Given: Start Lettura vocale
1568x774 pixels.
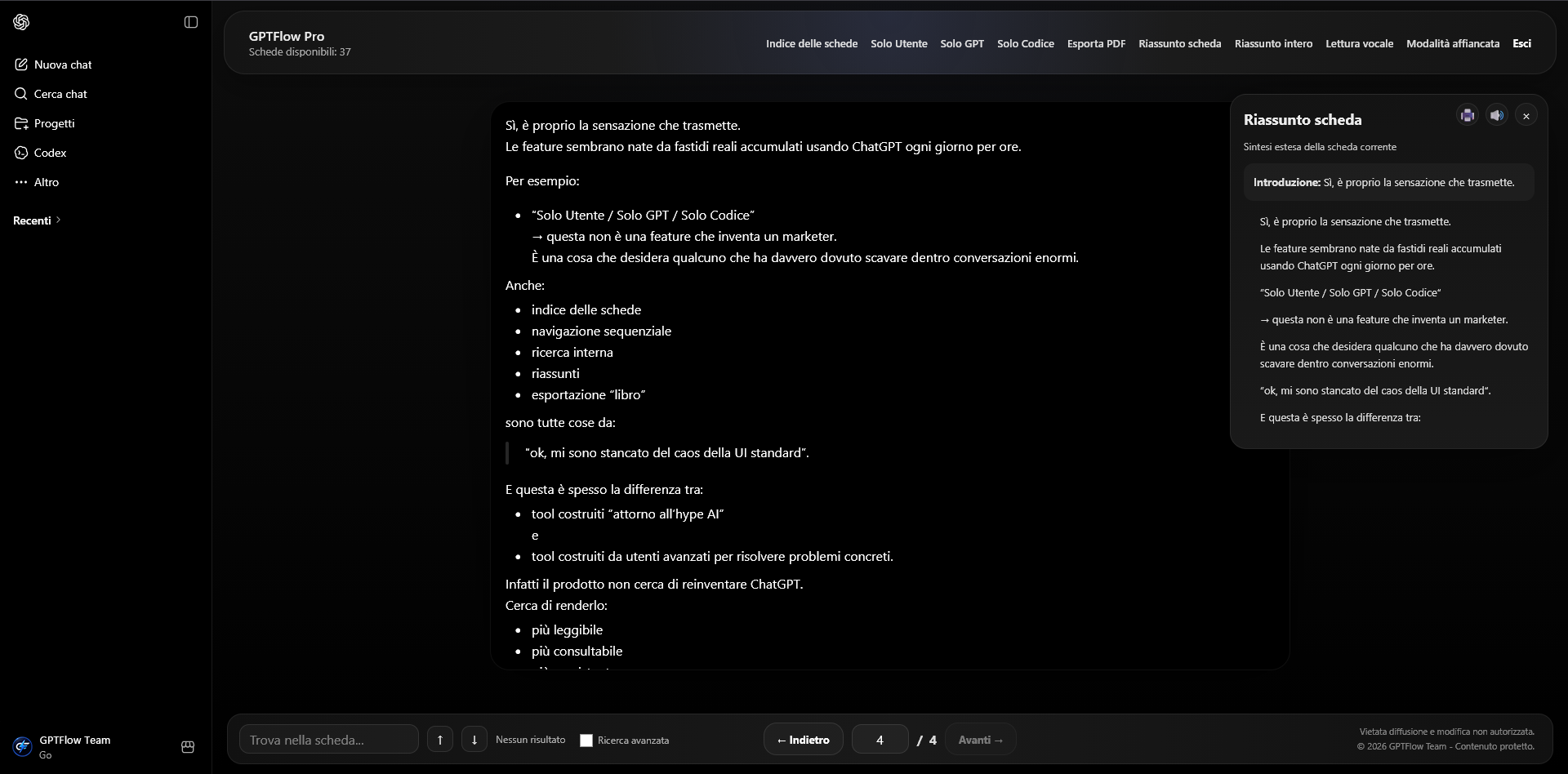Looking at the screenshot, I should (1360, 43).
